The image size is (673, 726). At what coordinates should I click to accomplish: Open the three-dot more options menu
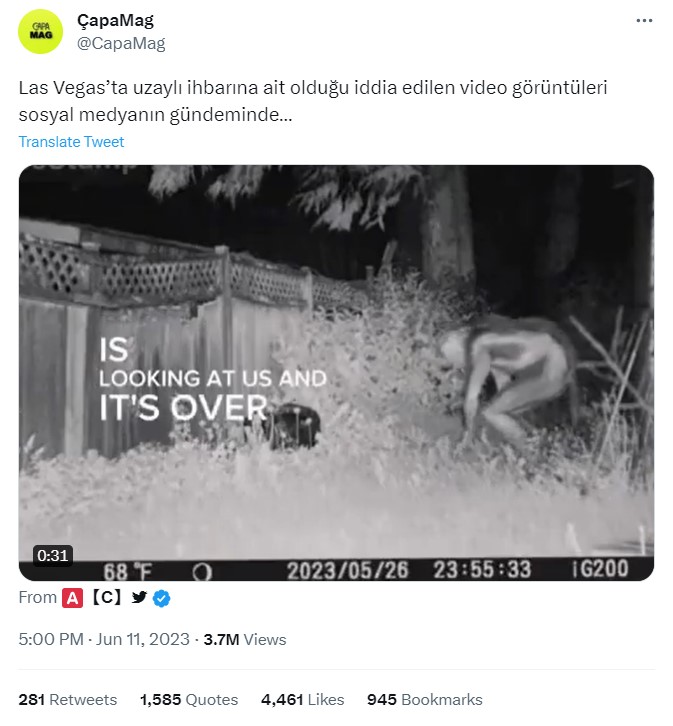pos(646,21)
